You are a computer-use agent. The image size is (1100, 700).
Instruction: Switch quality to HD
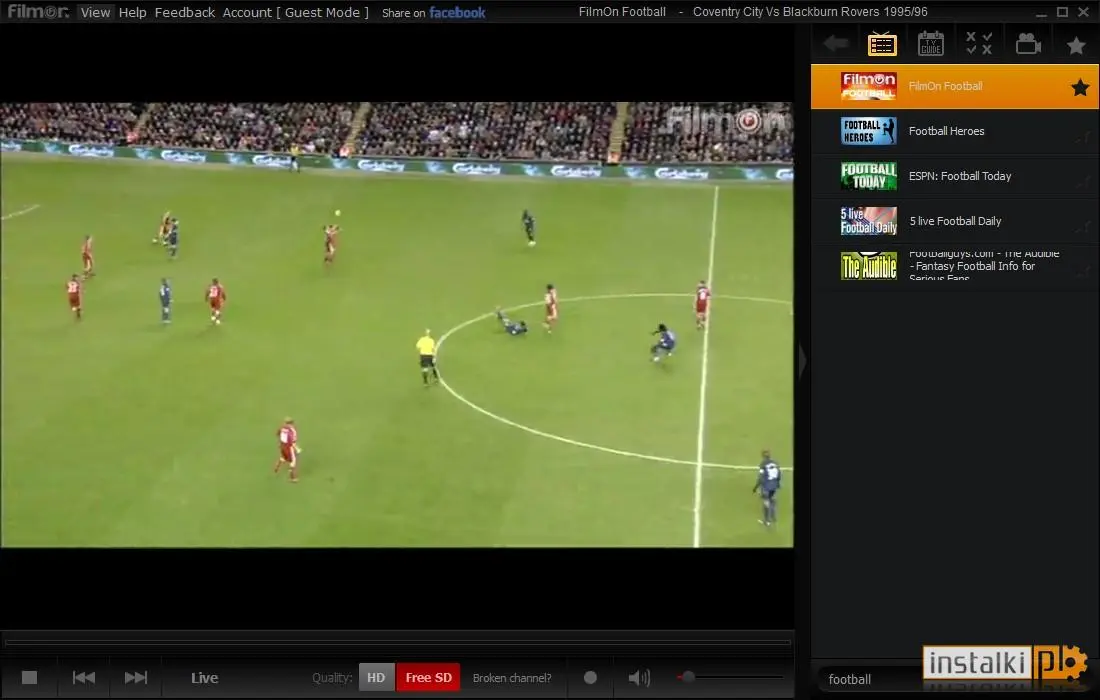tap(376, 678)
